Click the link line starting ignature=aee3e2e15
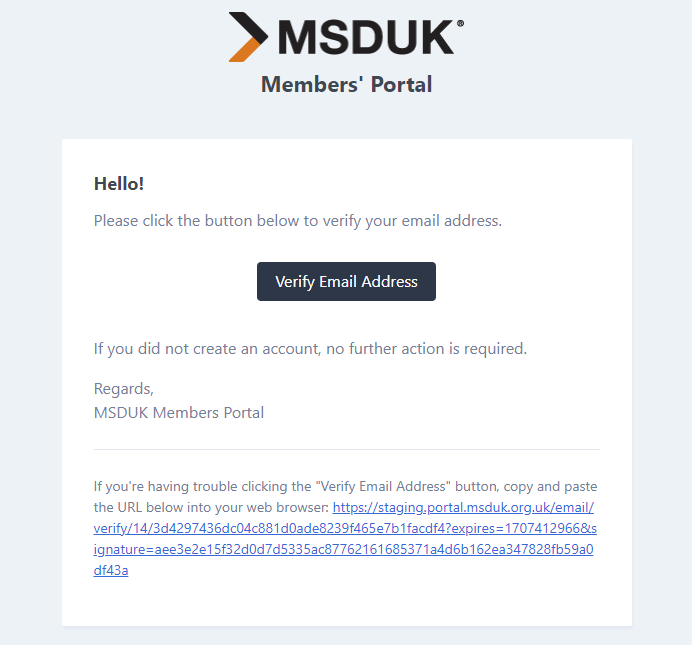 coord(343,549)
